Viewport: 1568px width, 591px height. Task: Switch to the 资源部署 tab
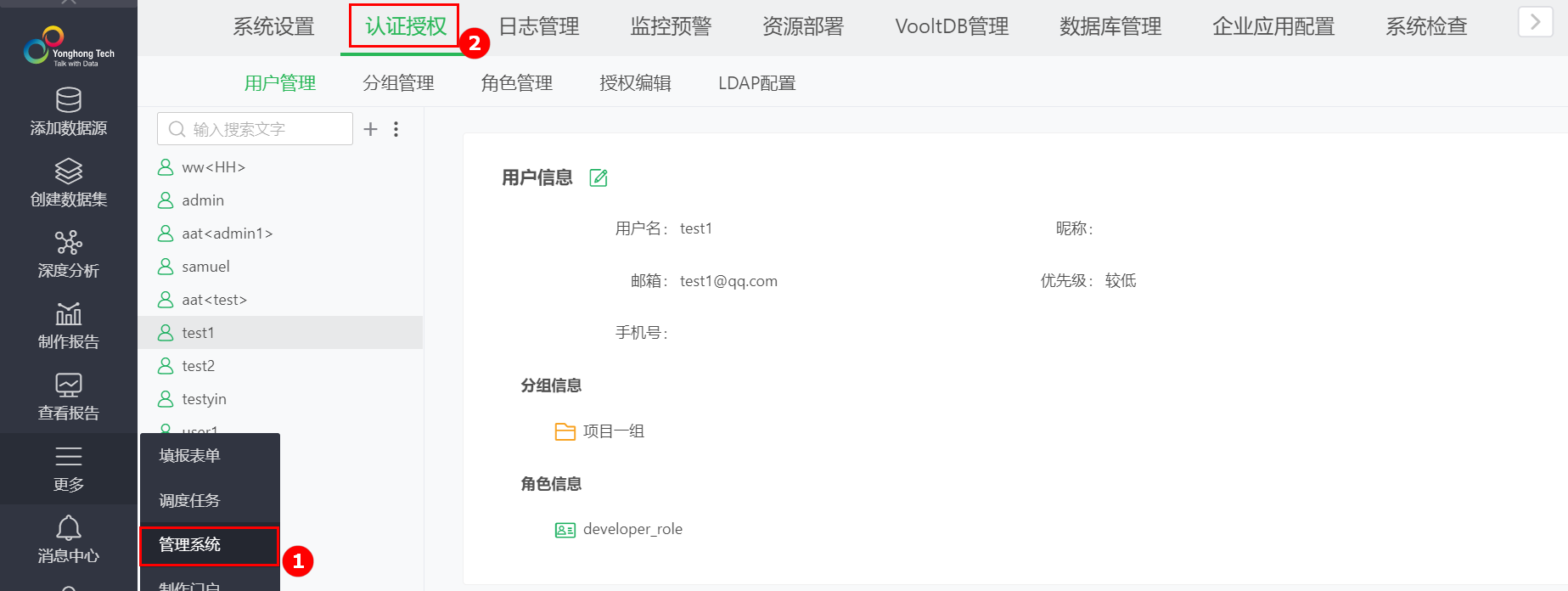(x=803, y=26)
